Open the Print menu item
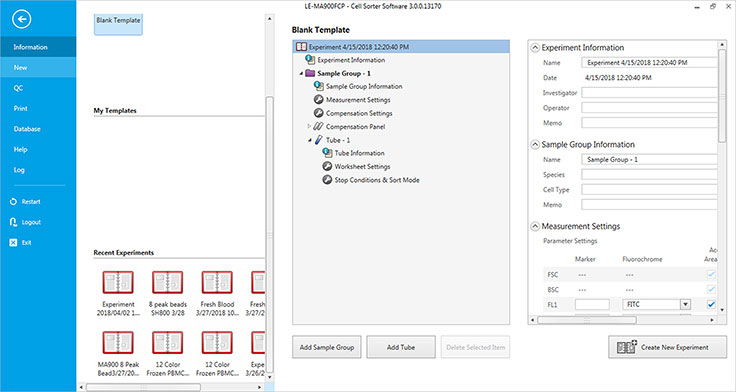 pyautogui.click(x=38, y=108)
